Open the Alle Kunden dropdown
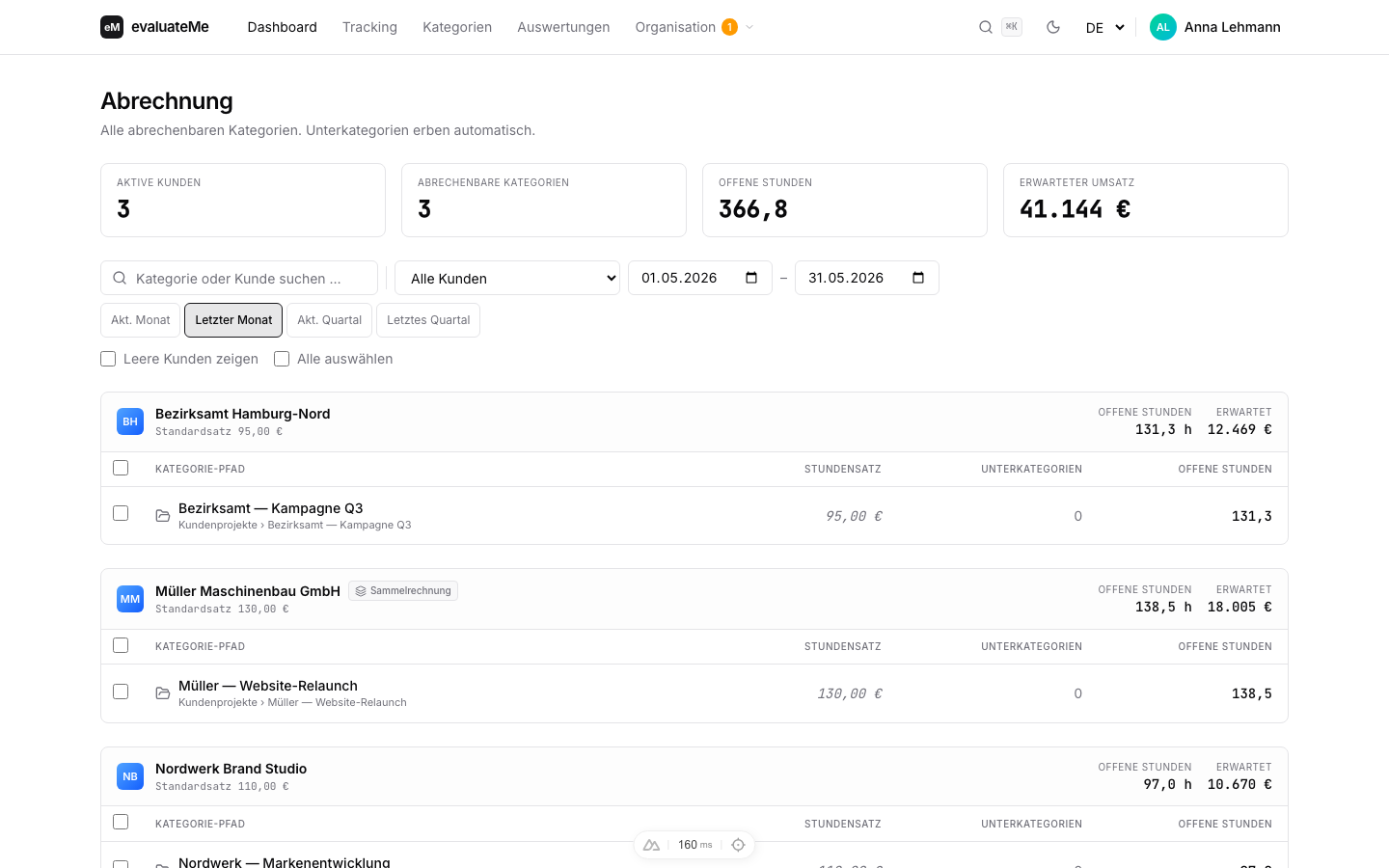The width and height of the screenshot is (1389, 868). [507, 278]
